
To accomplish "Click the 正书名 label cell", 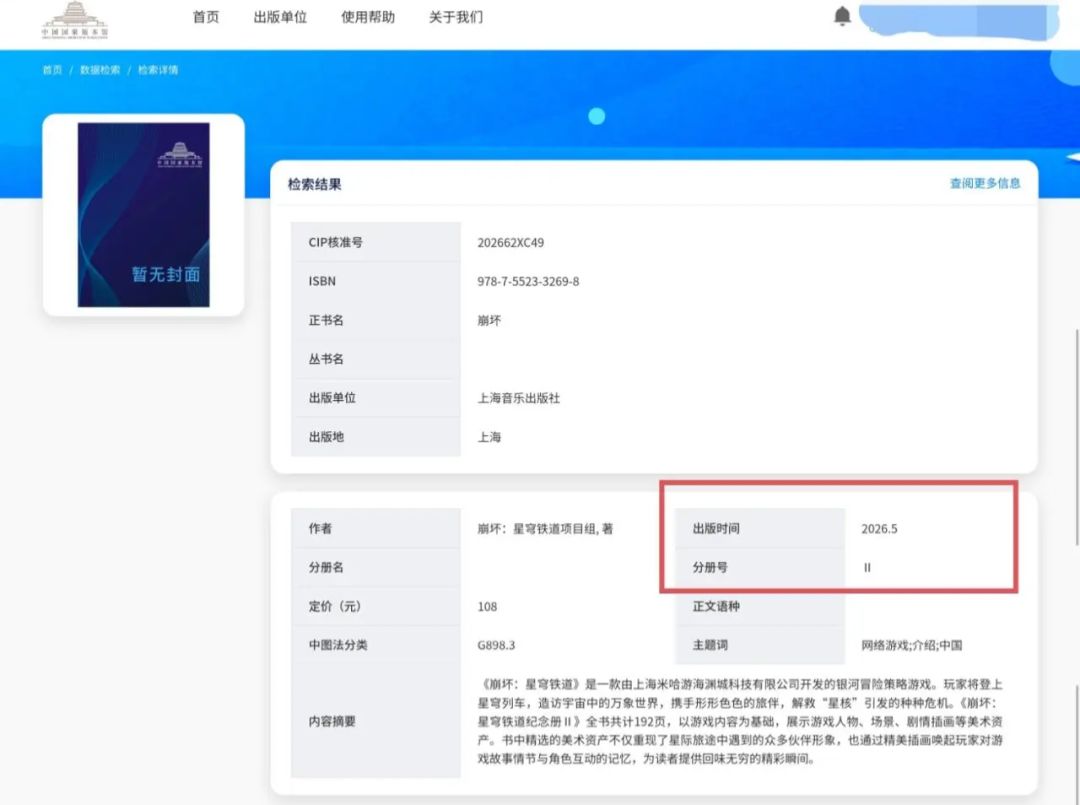I will pyautogui.click(x=376, y=320).
